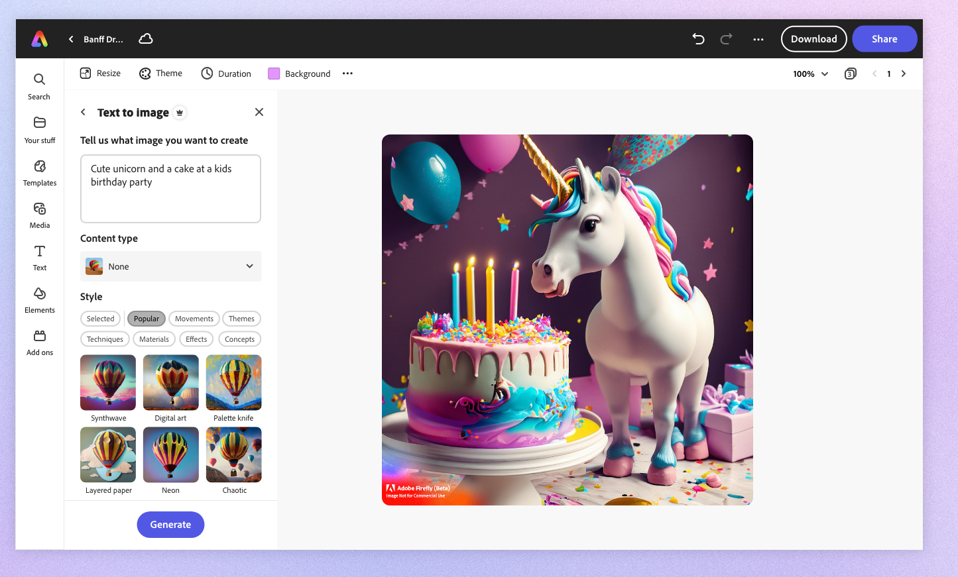Click the page number 1 indicator
This screenshot has width=958, height=577.
pos(889,74)
